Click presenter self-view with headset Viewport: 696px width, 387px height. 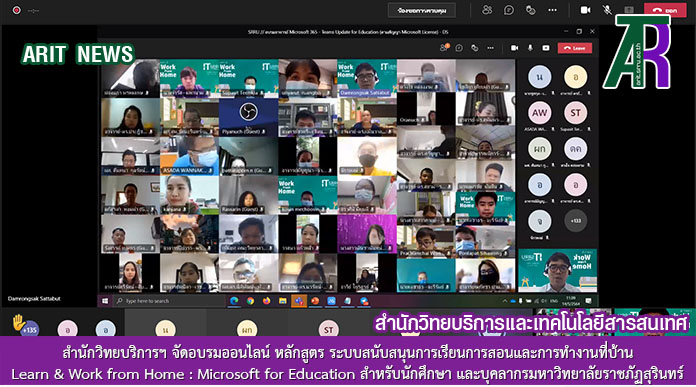pyautogui.click(x=558, y=270)
